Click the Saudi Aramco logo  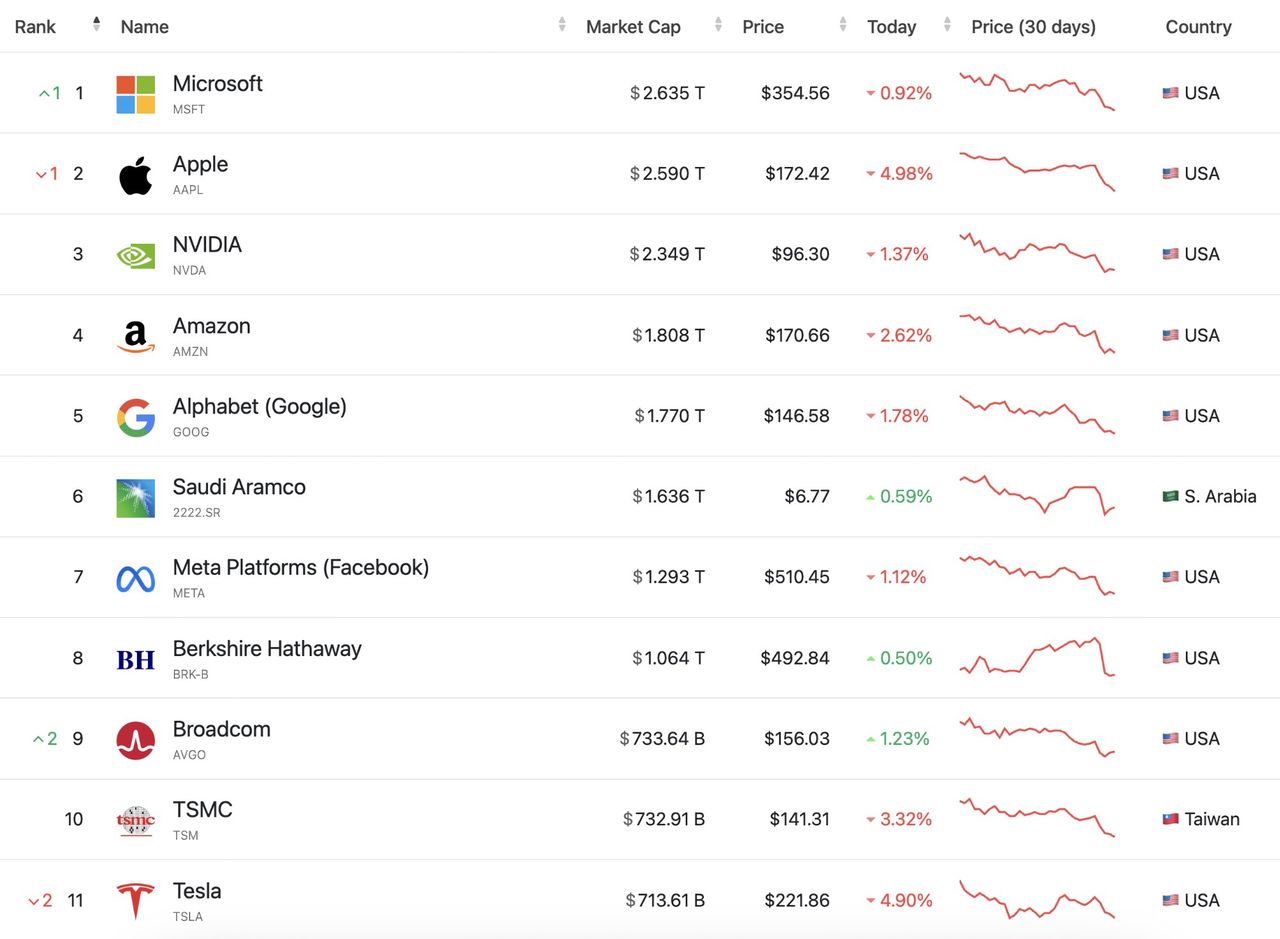point(135,498)
